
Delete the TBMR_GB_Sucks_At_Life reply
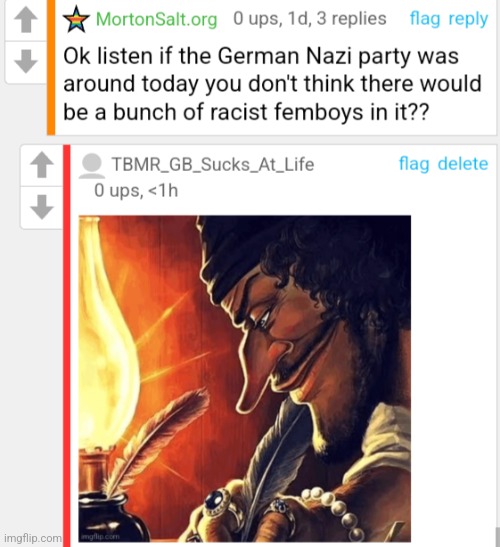coord(463,163)
